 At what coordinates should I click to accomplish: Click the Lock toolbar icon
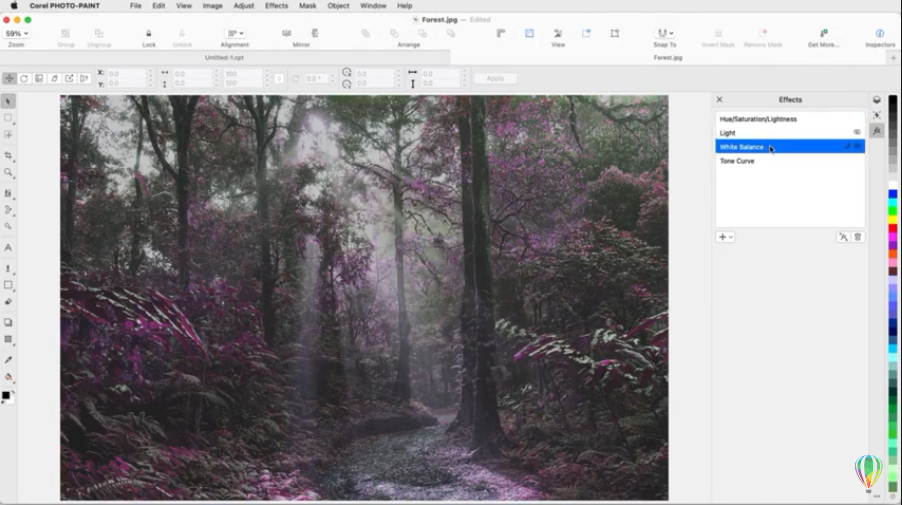pyautogui.click(x=148, y=33)
